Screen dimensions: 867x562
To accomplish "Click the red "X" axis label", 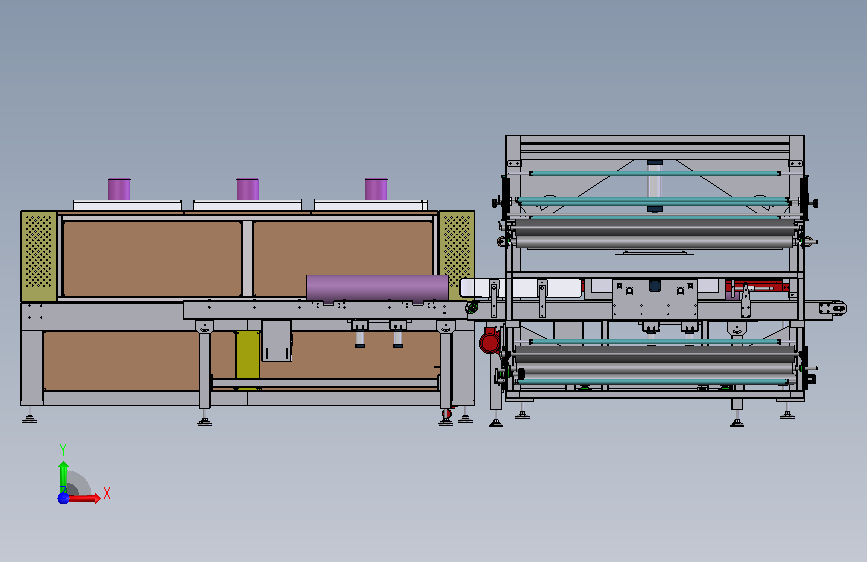I will click(107, 493).
